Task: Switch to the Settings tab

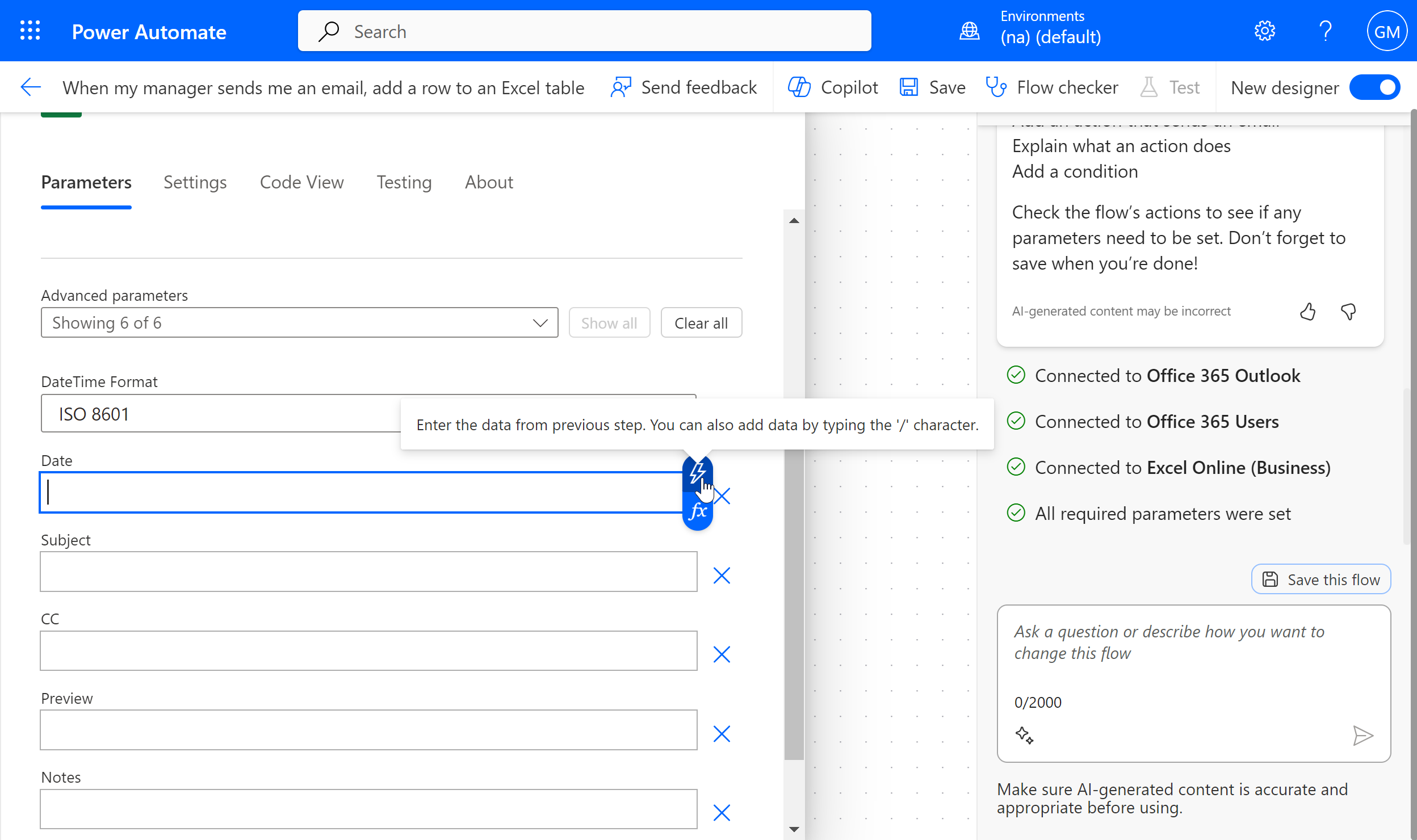Action: point(195,182)
